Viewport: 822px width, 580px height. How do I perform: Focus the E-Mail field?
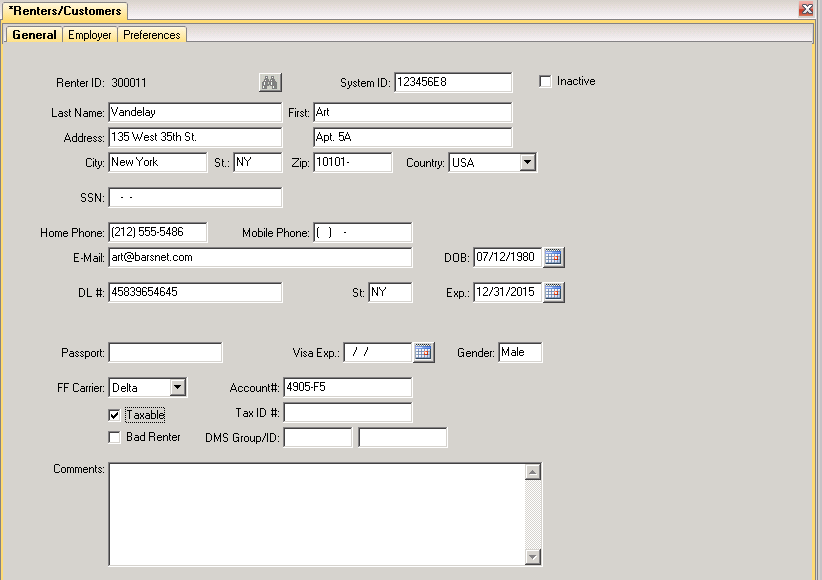(260, 257)
